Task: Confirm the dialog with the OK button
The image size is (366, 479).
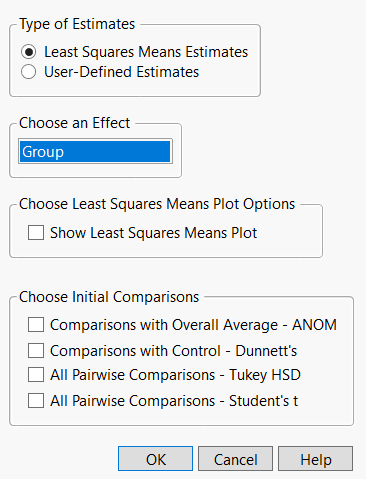Action: 155,459
